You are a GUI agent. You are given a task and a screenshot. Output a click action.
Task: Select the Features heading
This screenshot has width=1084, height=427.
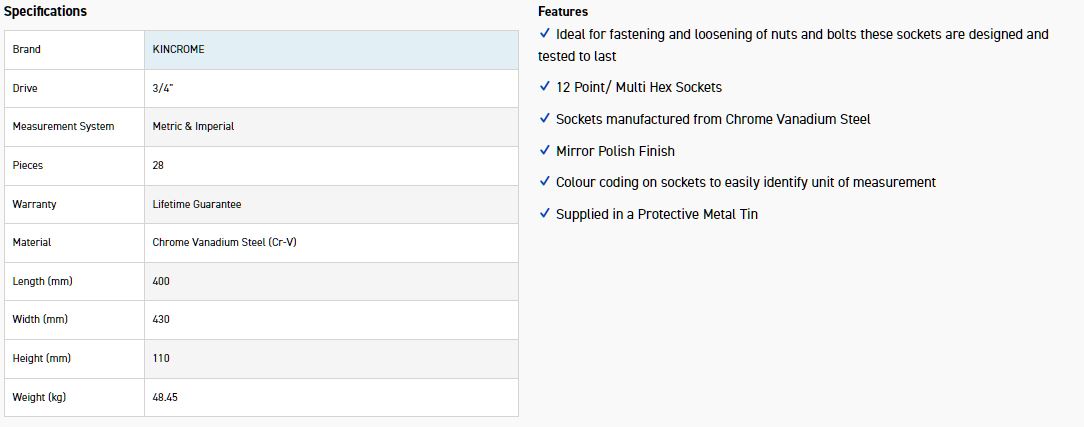(563, 12)
